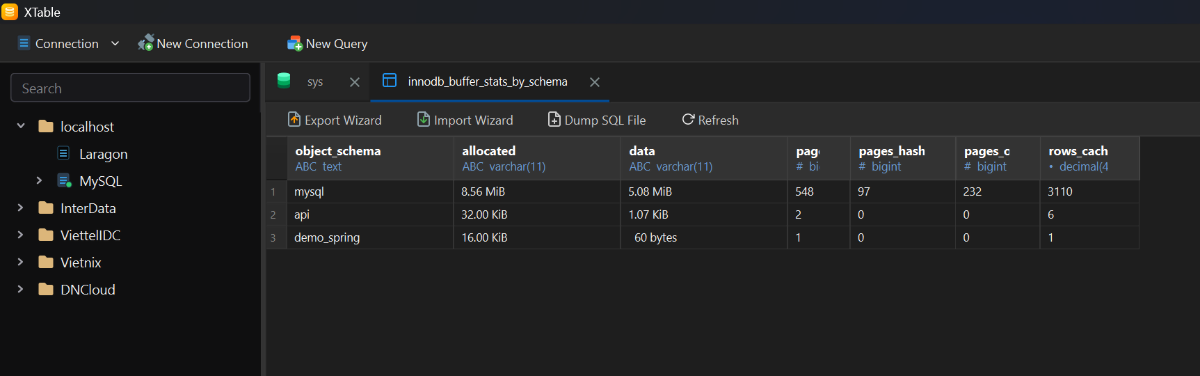Select the localhost folder icon
The width and height of the screenshot is (1200, 376).
tap(45, 127)
